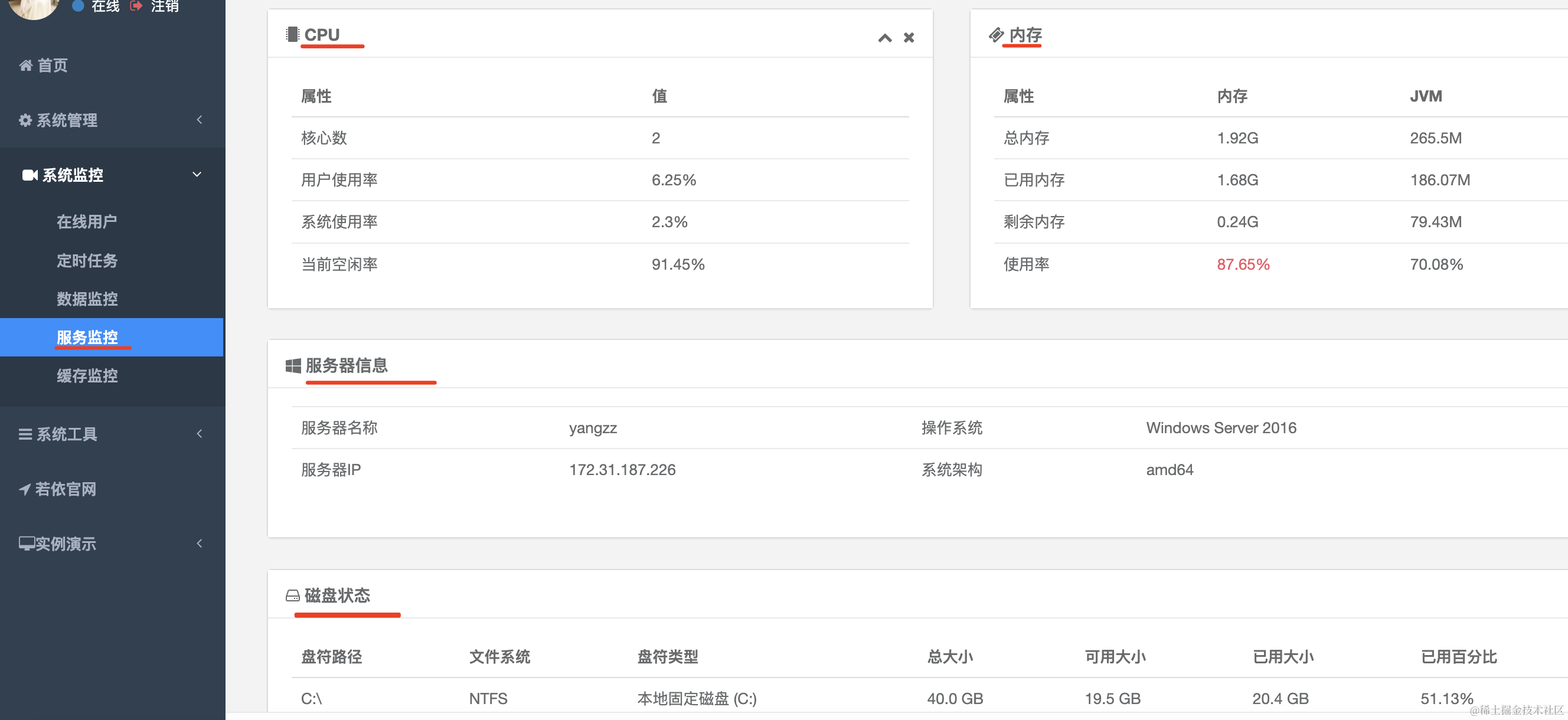Image resolution: width=1568 pixels, height=720 pixels.
Task: Click the monitor icon beside 实例演示
Action: tap(26, 544)
